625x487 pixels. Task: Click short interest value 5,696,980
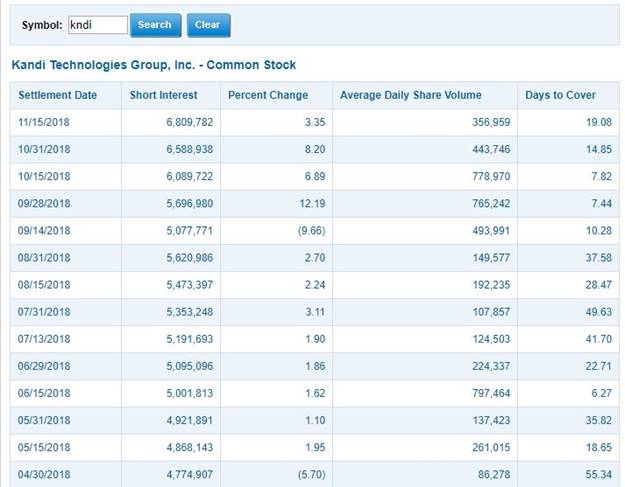click(190, 204)
